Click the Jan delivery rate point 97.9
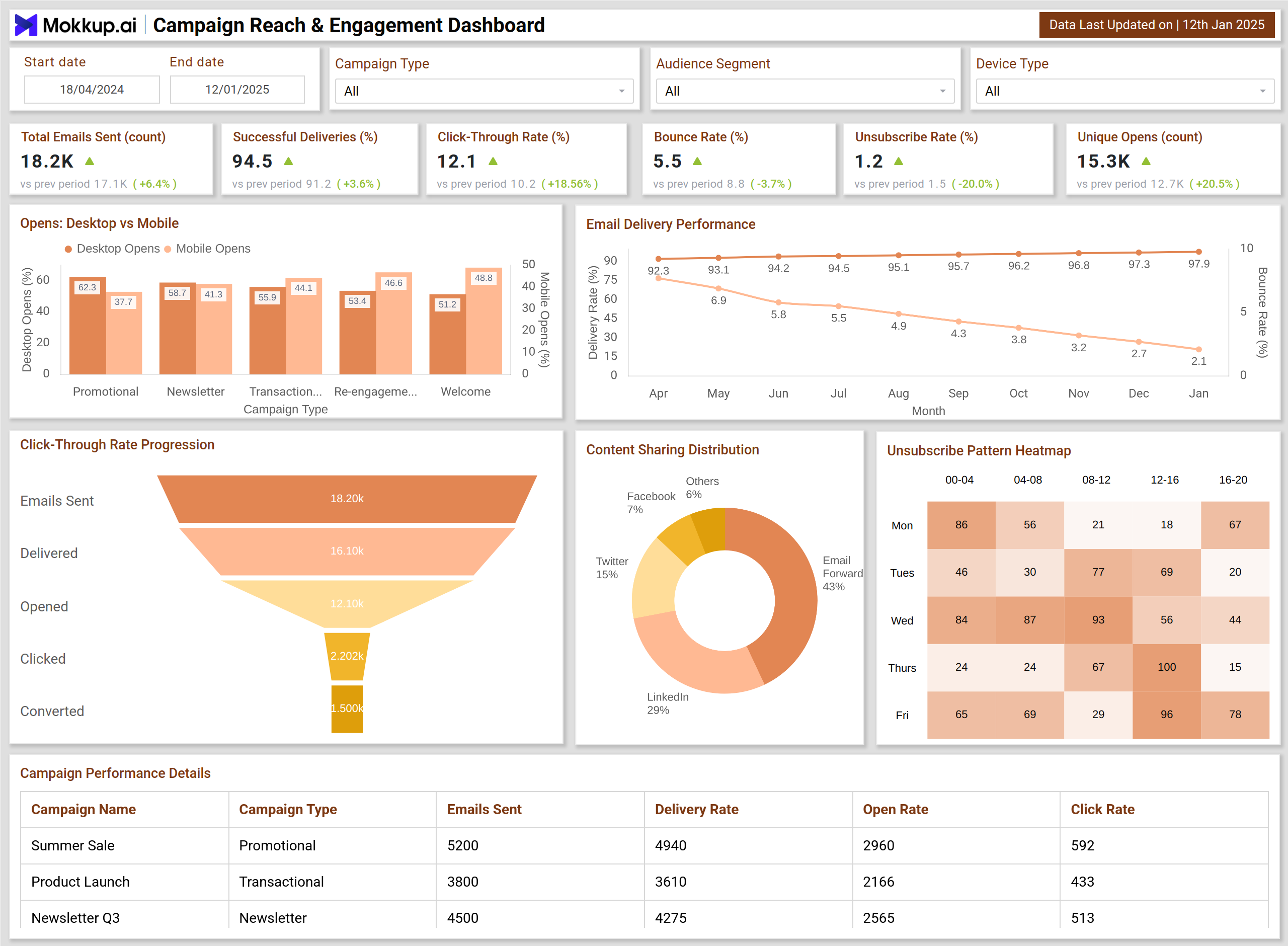 click(x=1199, y=252)
